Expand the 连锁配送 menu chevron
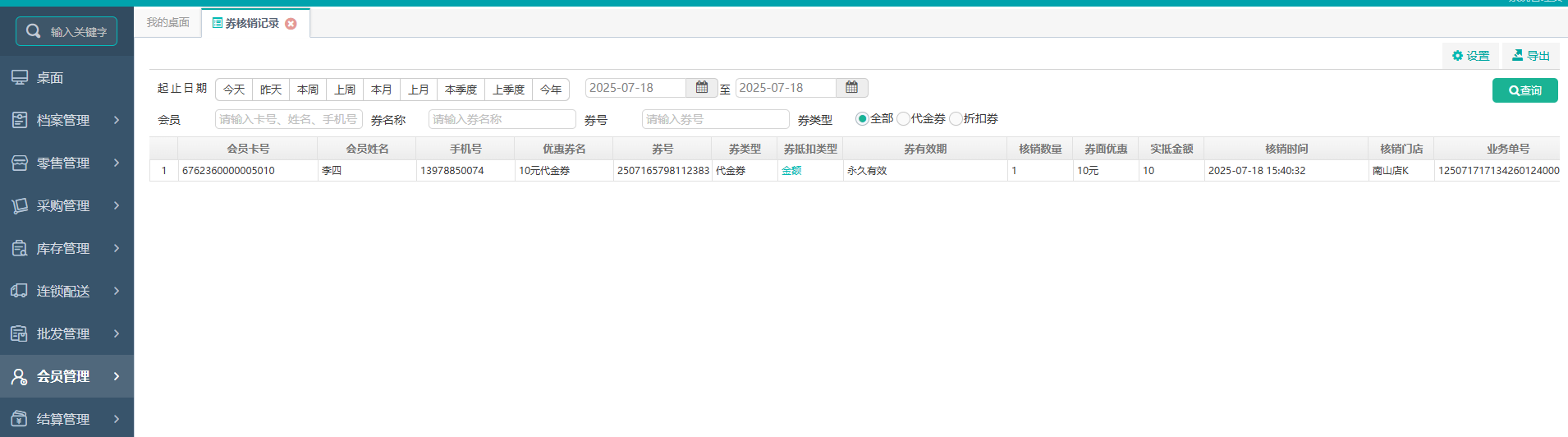This screenshot has width=1568, height=437. pyautogui.click(x=117, y=291)
